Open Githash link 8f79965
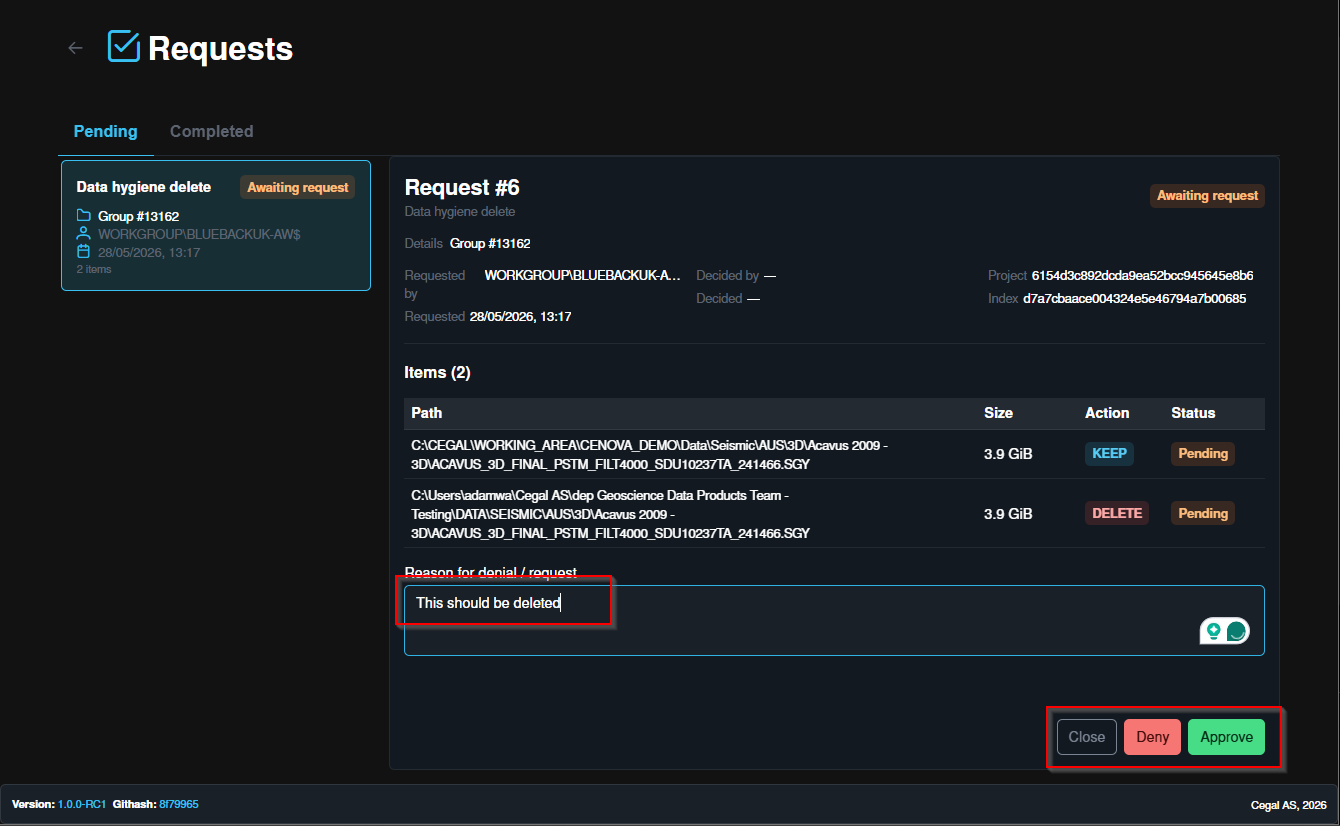Image resolution: width=1340 pixels, height=826 pixels. point(179,804)
